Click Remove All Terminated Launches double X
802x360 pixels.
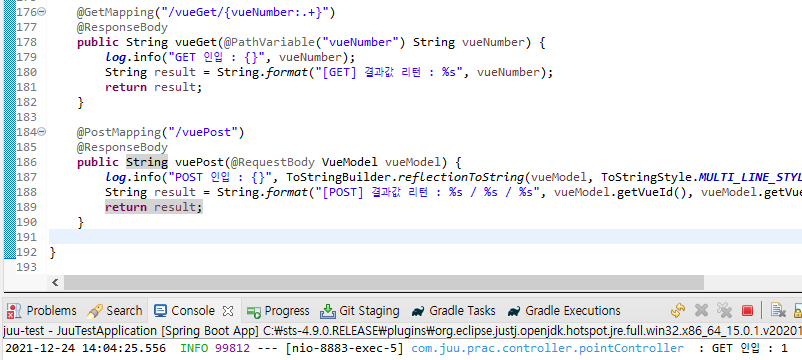click(725, 310)
